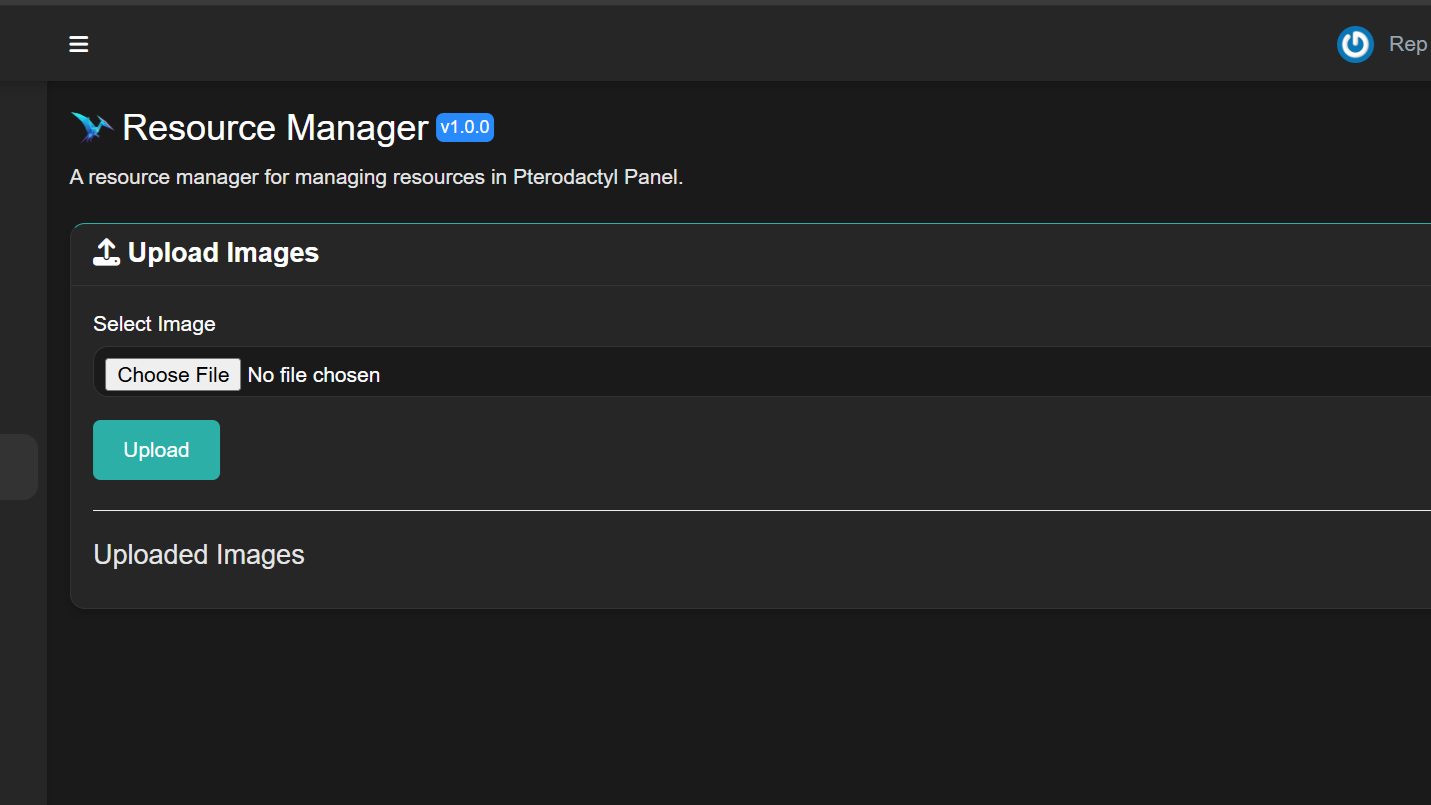The image size is (1431, 805).
Task: Click the upload tray icon
Action: (x=106, y=253)
